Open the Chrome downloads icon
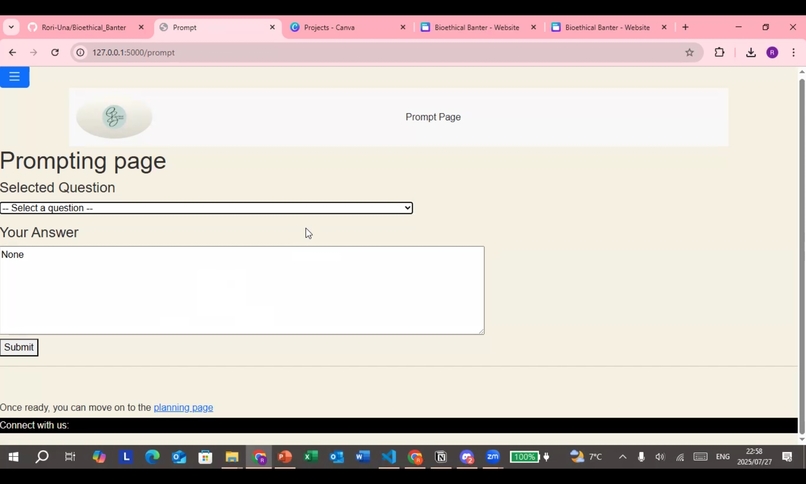Viewport: 806px width, 484px height. click(x=750, y=52)
